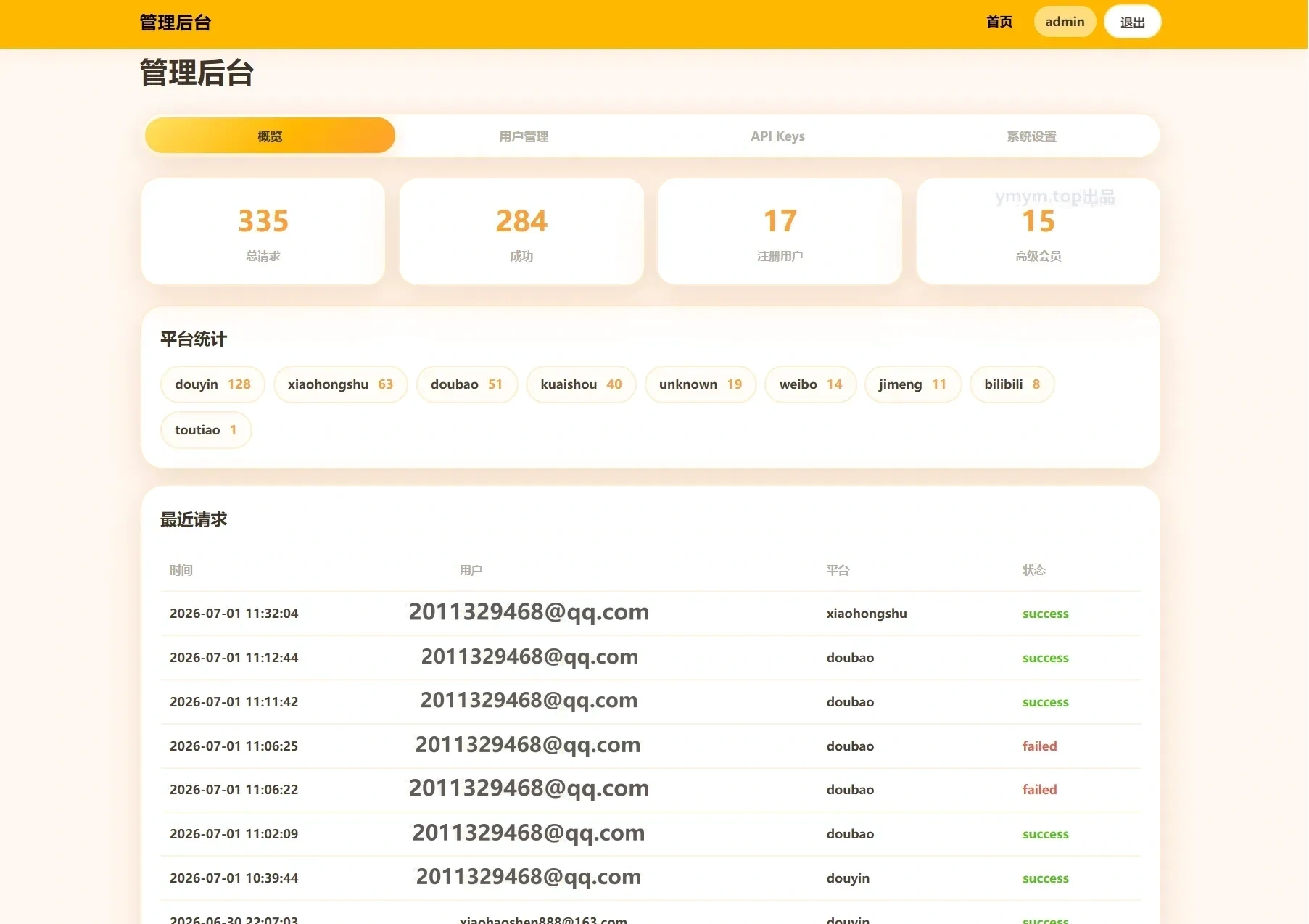Open the API Keys tab

(x=777, y=136)
